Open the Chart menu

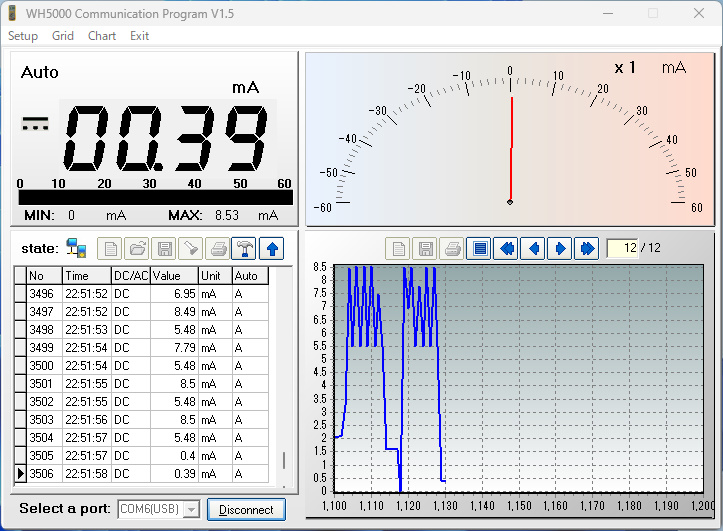point(102,36)
